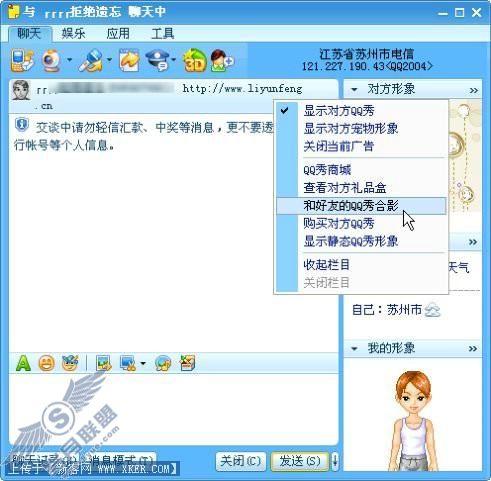Click the police hat remote assistance icon
Screen dimensions: 491x481
tap(158, 60)
